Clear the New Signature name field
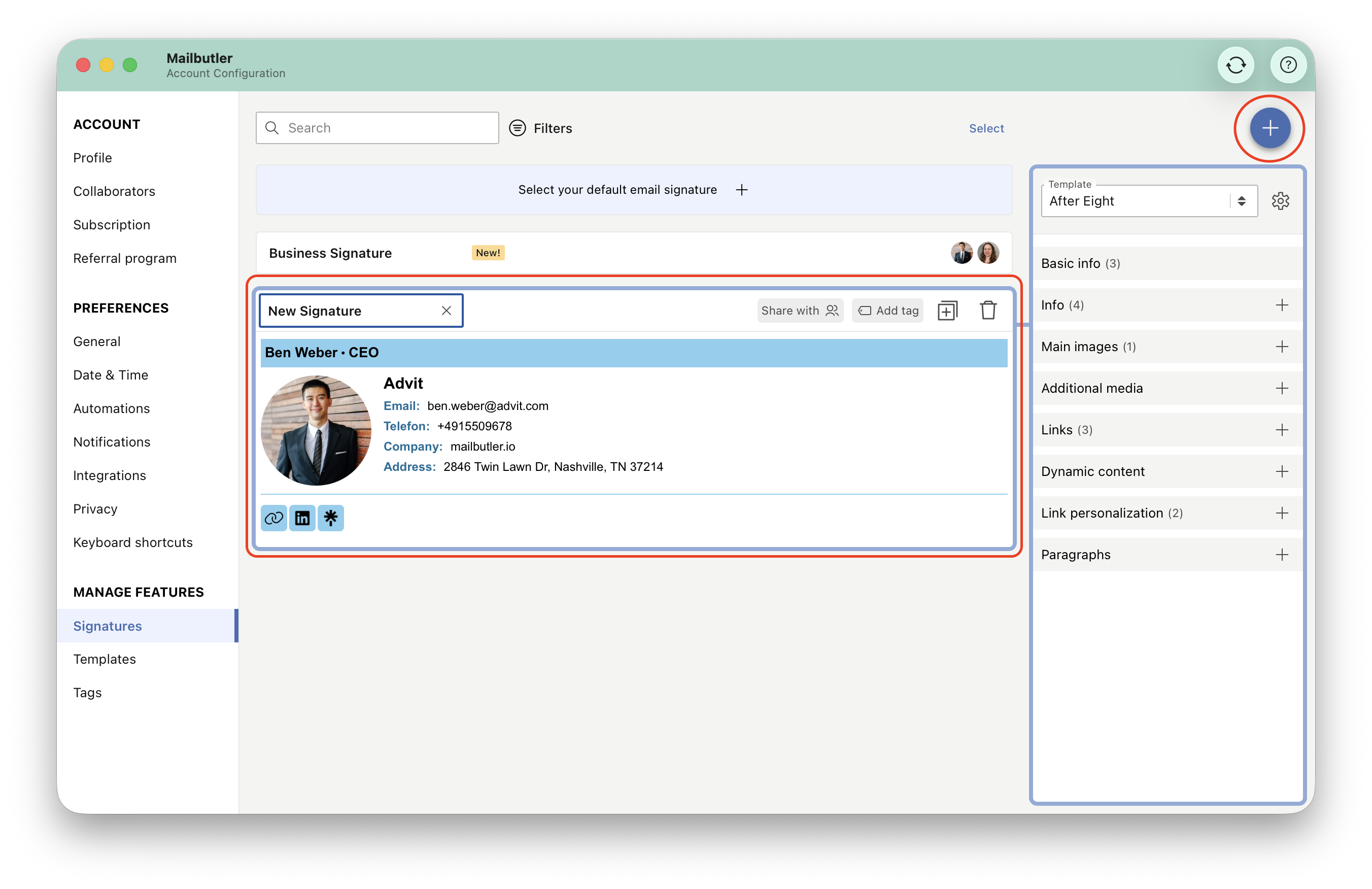The image size is (1372, 889). 446,311
